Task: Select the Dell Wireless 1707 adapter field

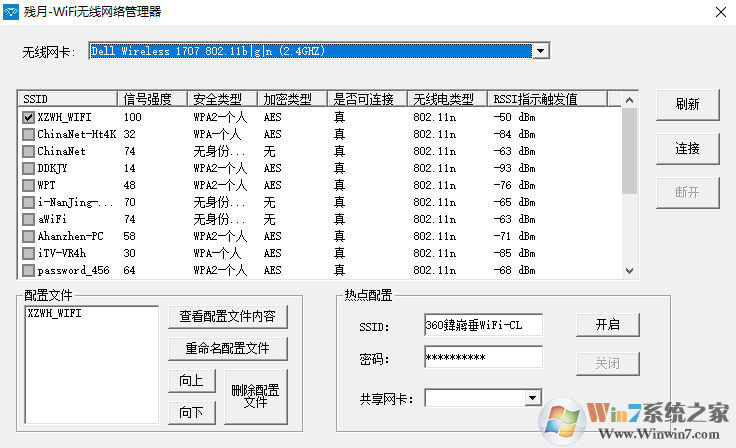Action: (x=311, y=51)
